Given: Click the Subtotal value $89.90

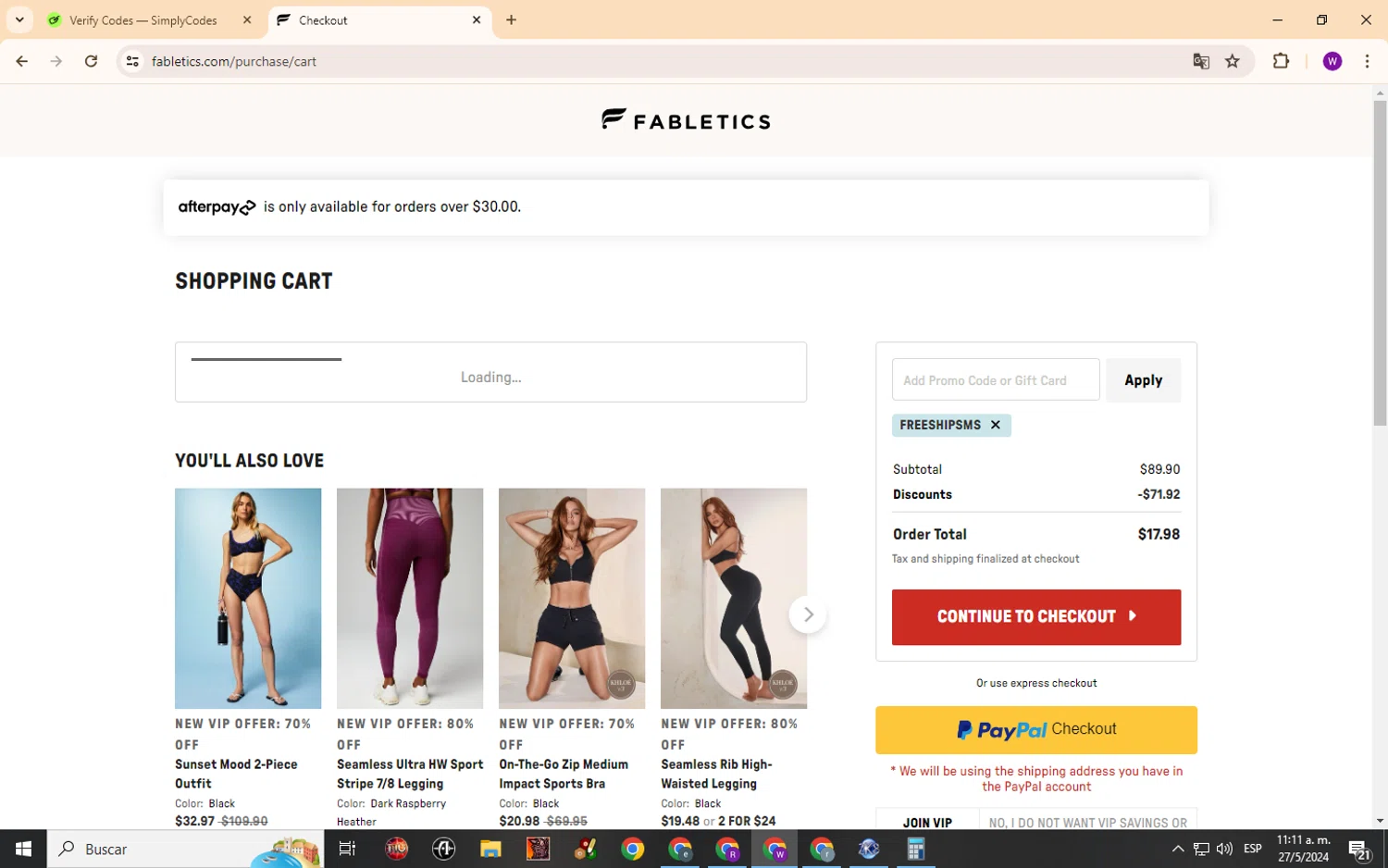Looking at the screenshot, I should tap(1159, 469).
